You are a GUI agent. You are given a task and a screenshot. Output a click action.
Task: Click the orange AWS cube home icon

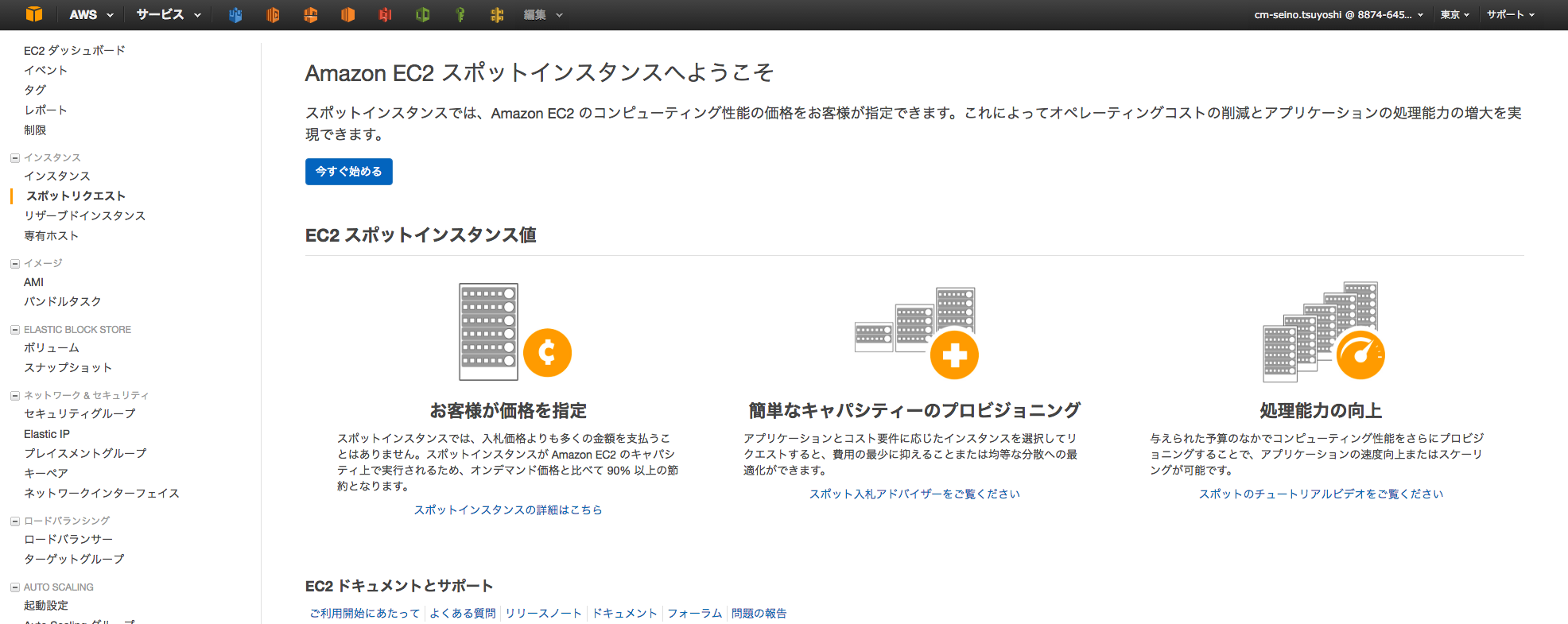pyautogui.click(x=34, y=14)
